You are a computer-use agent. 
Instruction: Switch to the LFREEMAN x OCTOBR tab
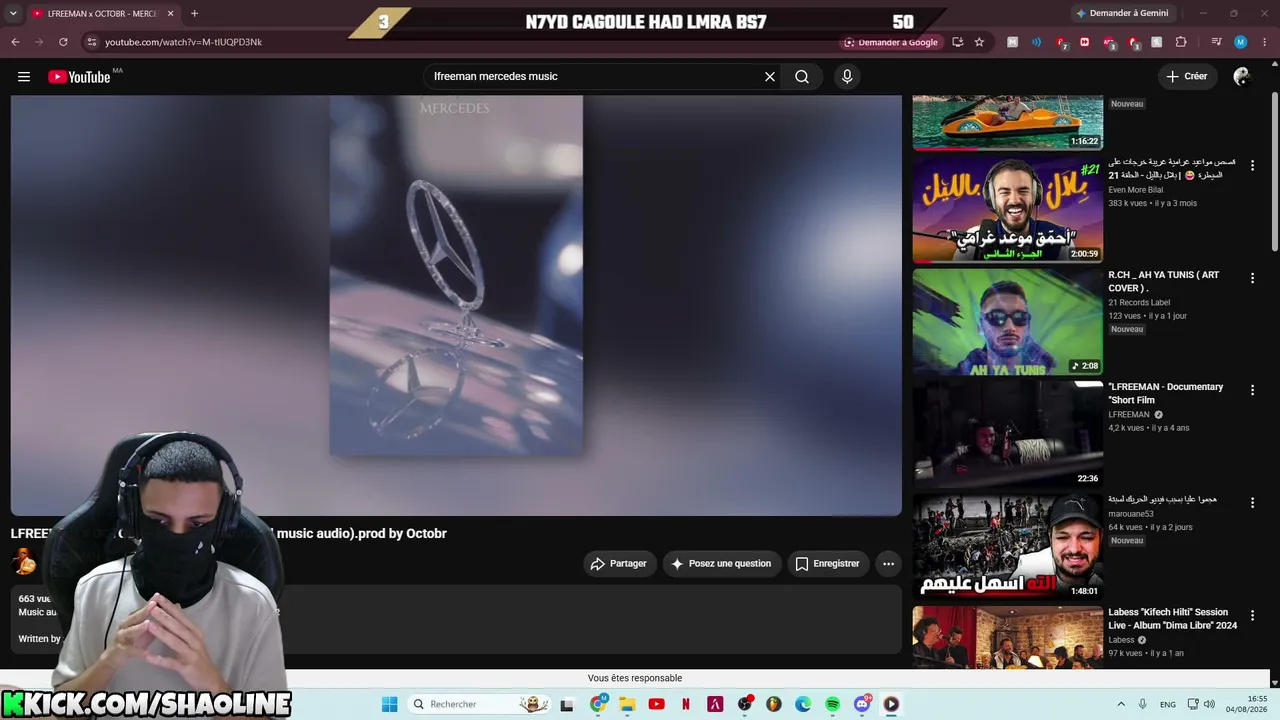[x=101, y=14]
